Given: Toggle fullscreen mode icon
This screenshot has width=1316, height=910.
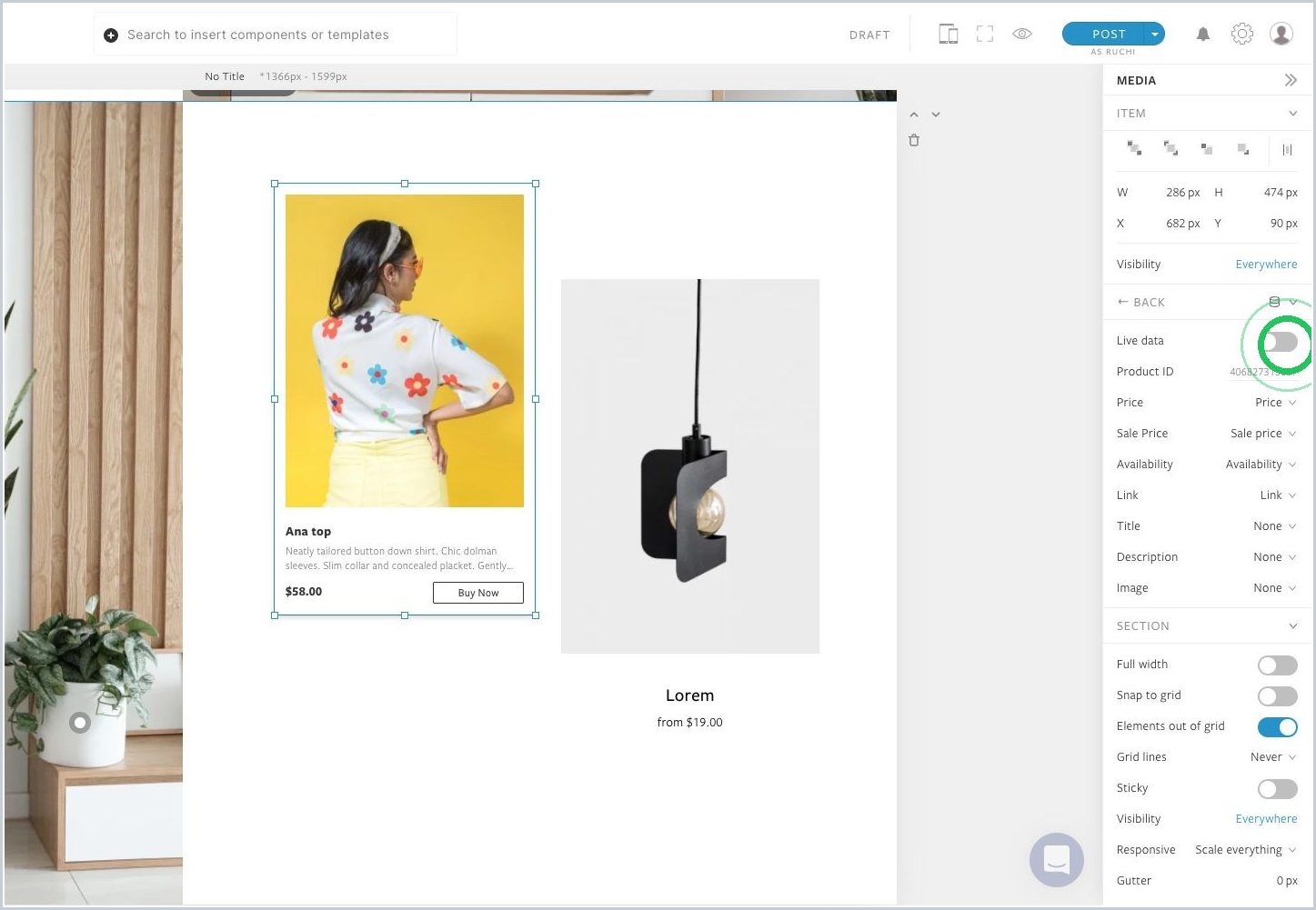Looking at the screenshot, I should pyautogui.click(x=985, y=35).
